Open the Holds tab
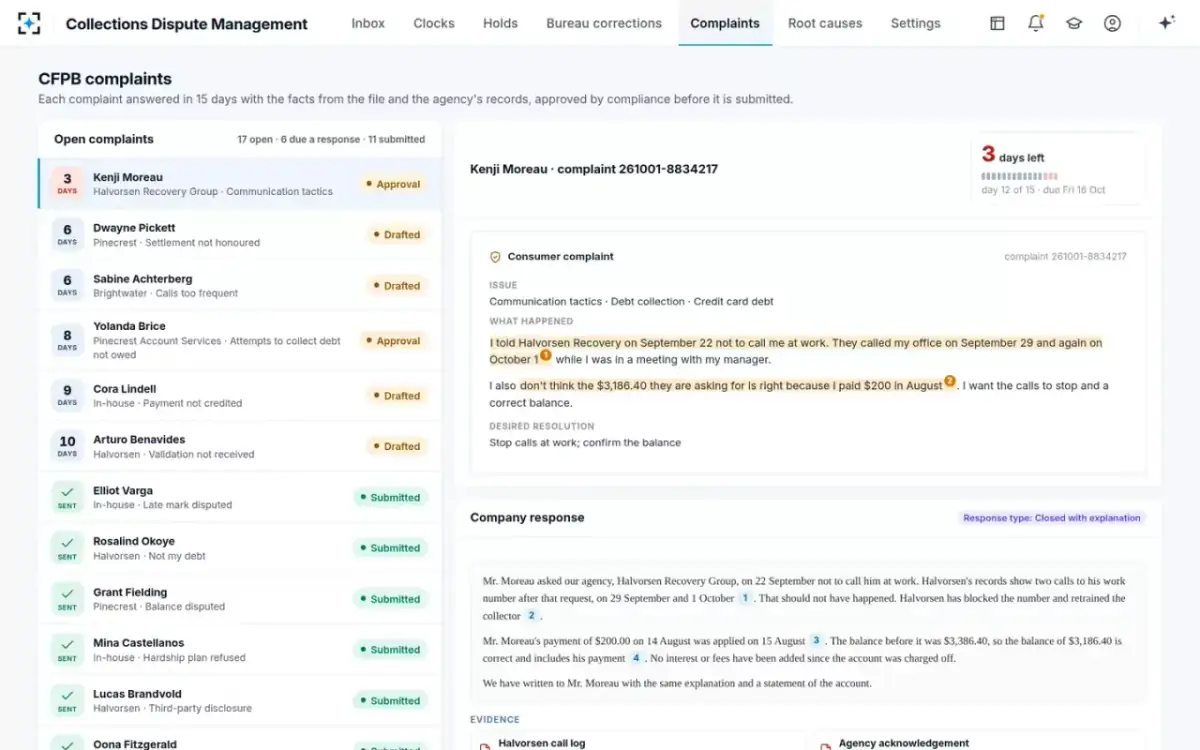Screen dimensions: 1200x750 (500, 23)
